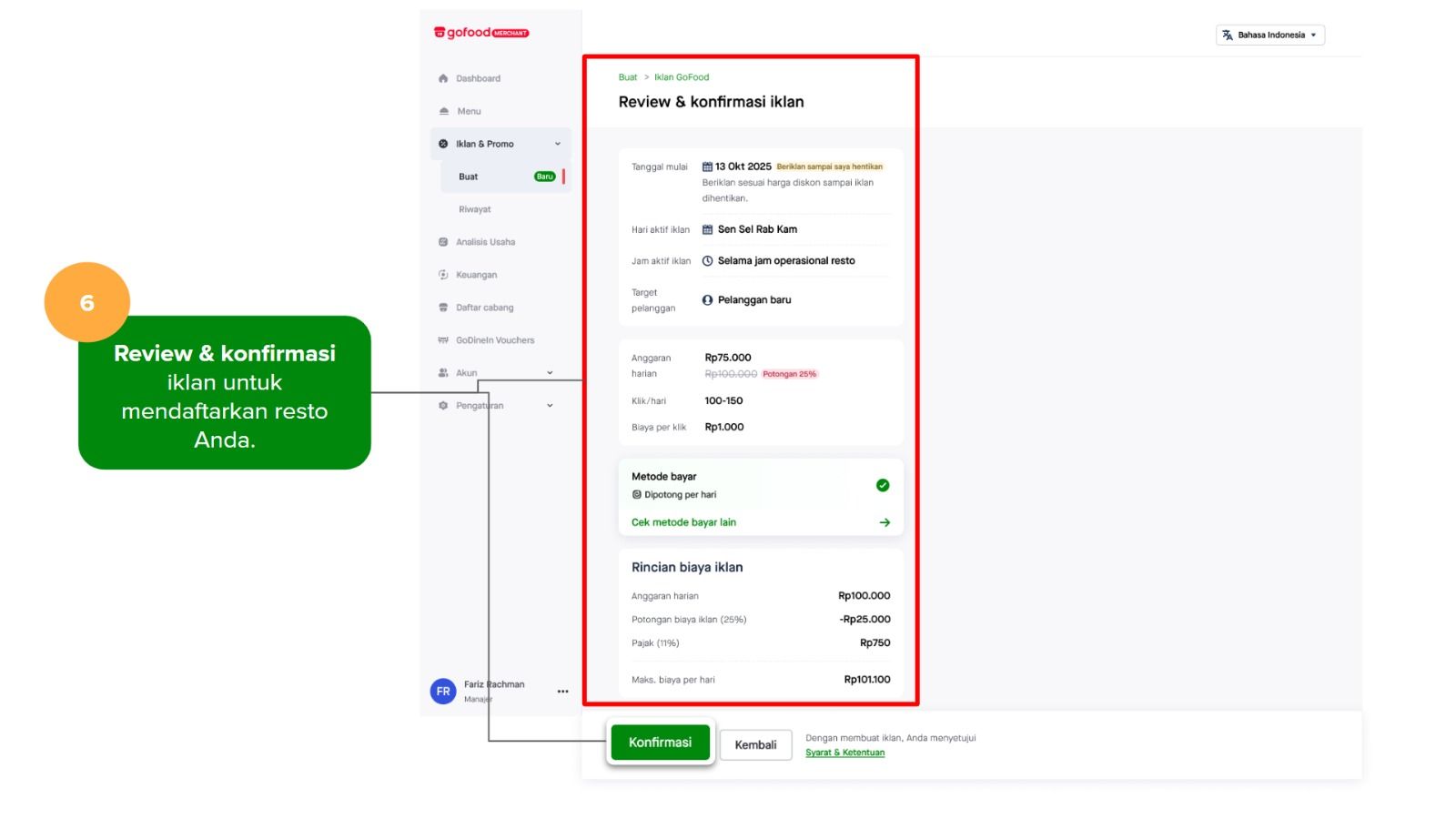Open the Bahasa Indonesia language dropdown

point(1270,35)
